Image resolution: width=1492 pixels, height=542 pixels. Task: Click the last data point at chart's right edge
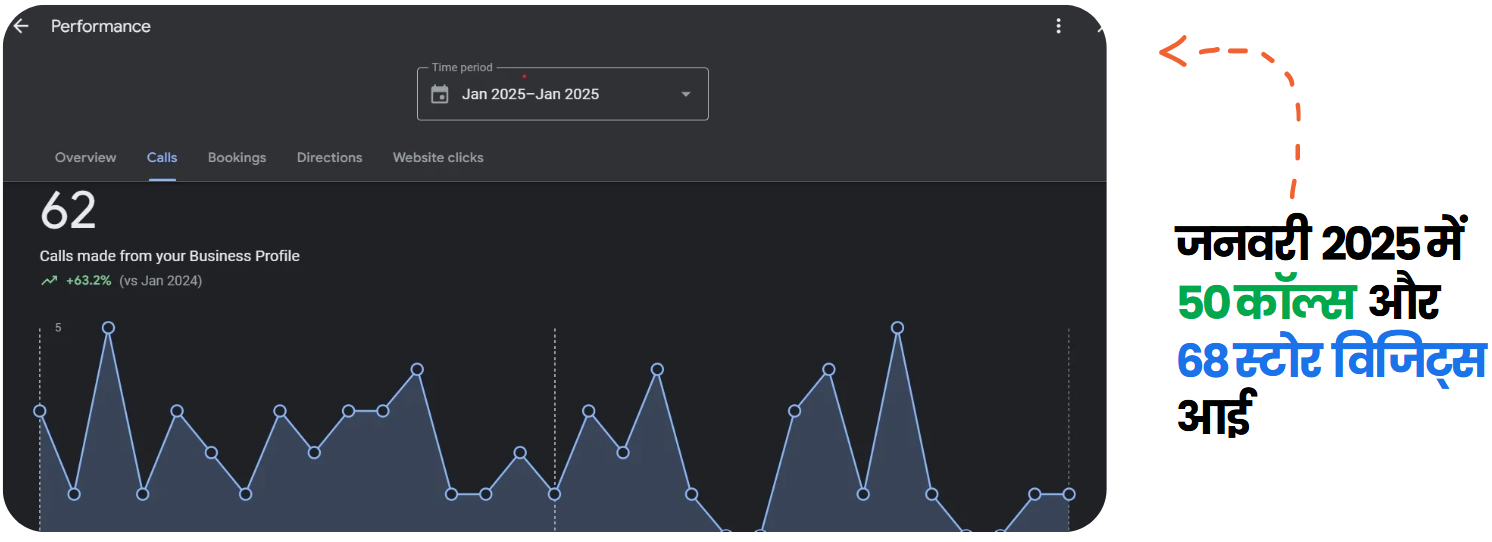tap(1069, 494)
